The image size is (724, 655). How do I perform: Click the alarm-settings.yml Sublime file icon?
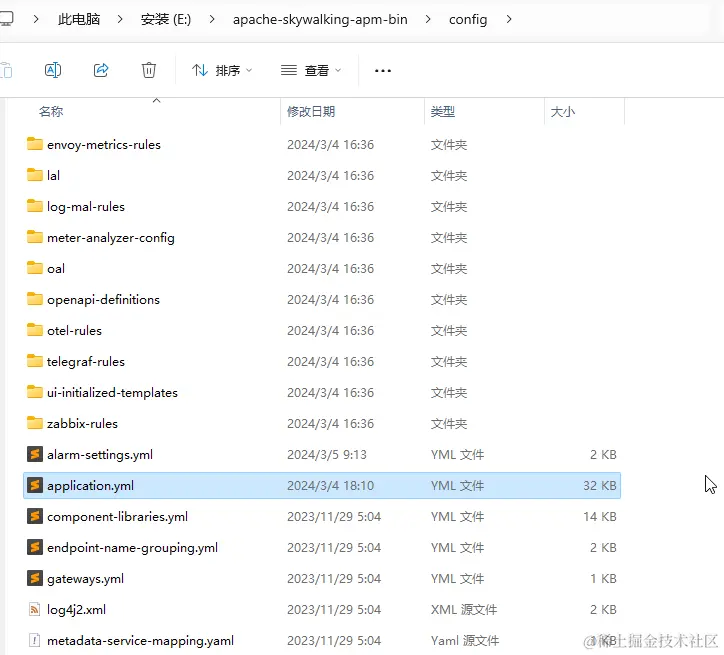pyautogui.click(x=35, y=454)
